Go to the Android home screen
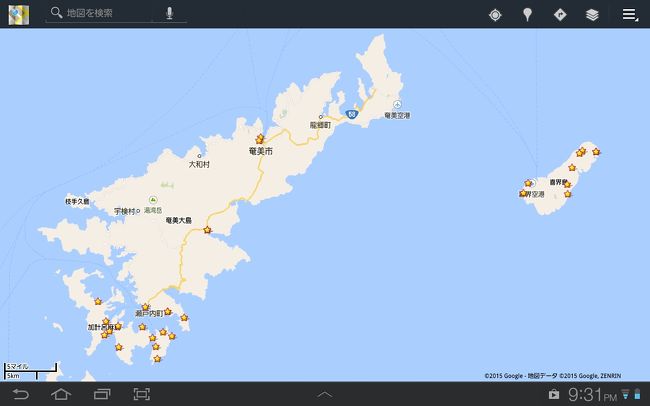650x406 pixels. coord(61,394)
